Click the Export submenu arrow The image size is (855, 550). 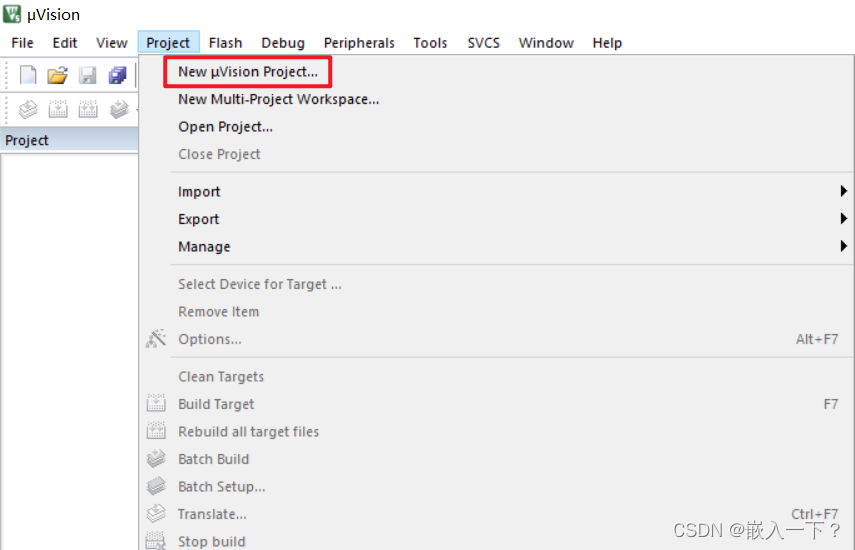[x=843, y=219]
